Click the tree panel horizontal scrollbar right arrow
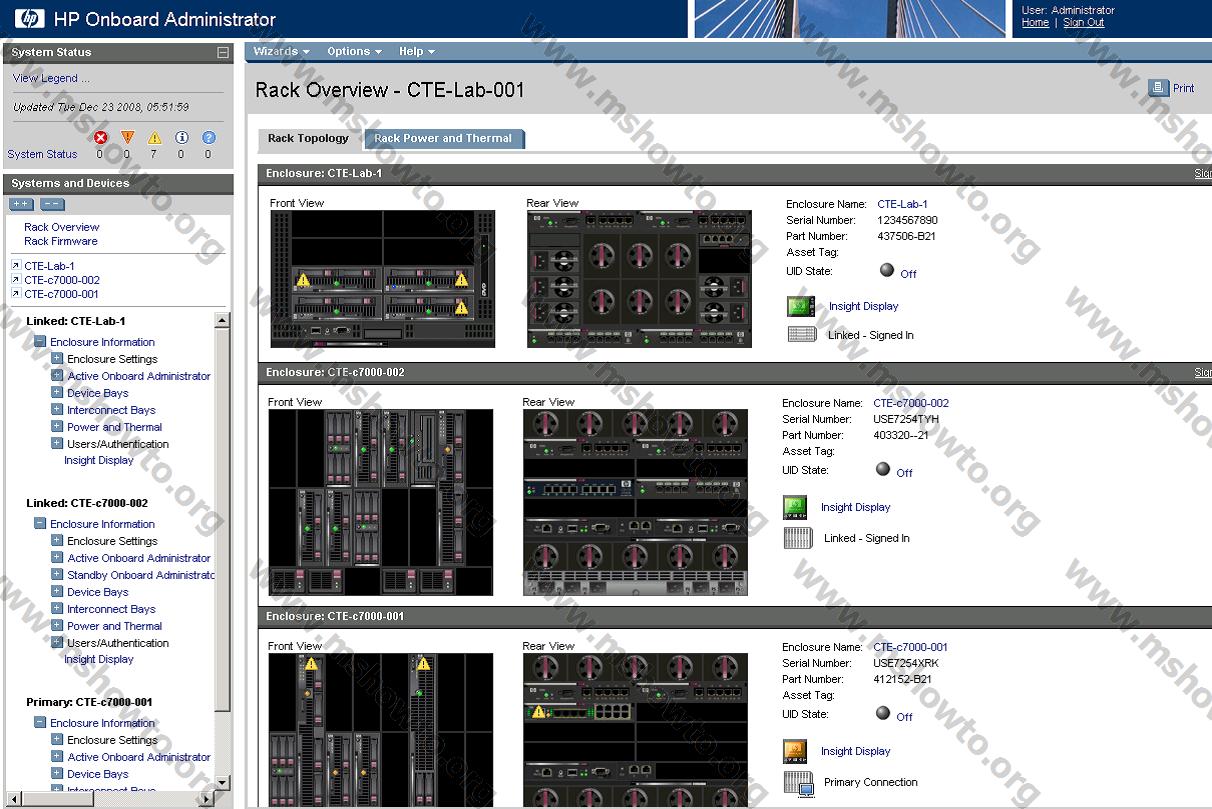 click(207, 798)
